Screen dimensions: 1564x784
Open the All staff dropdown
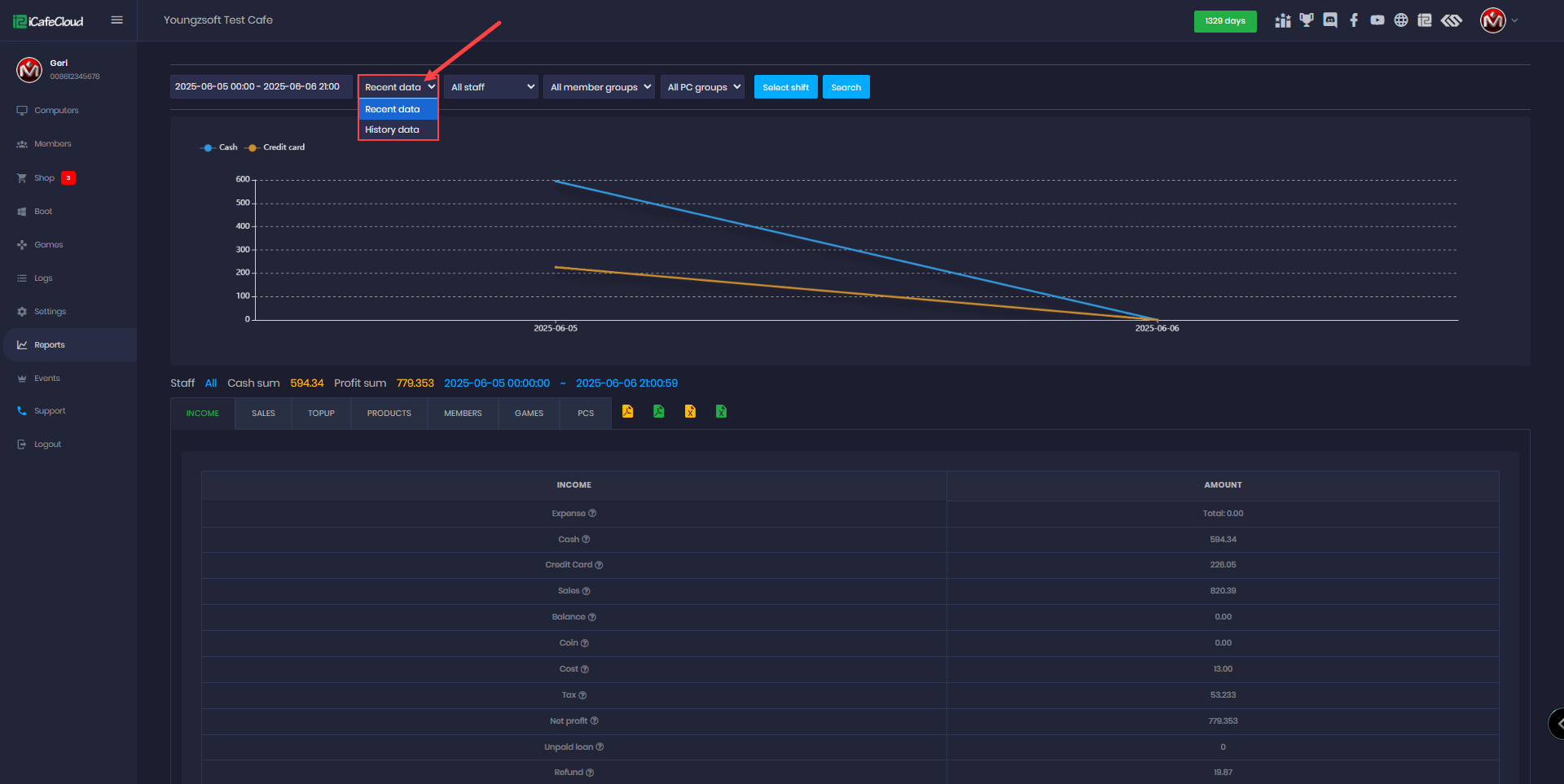[491, 87]
